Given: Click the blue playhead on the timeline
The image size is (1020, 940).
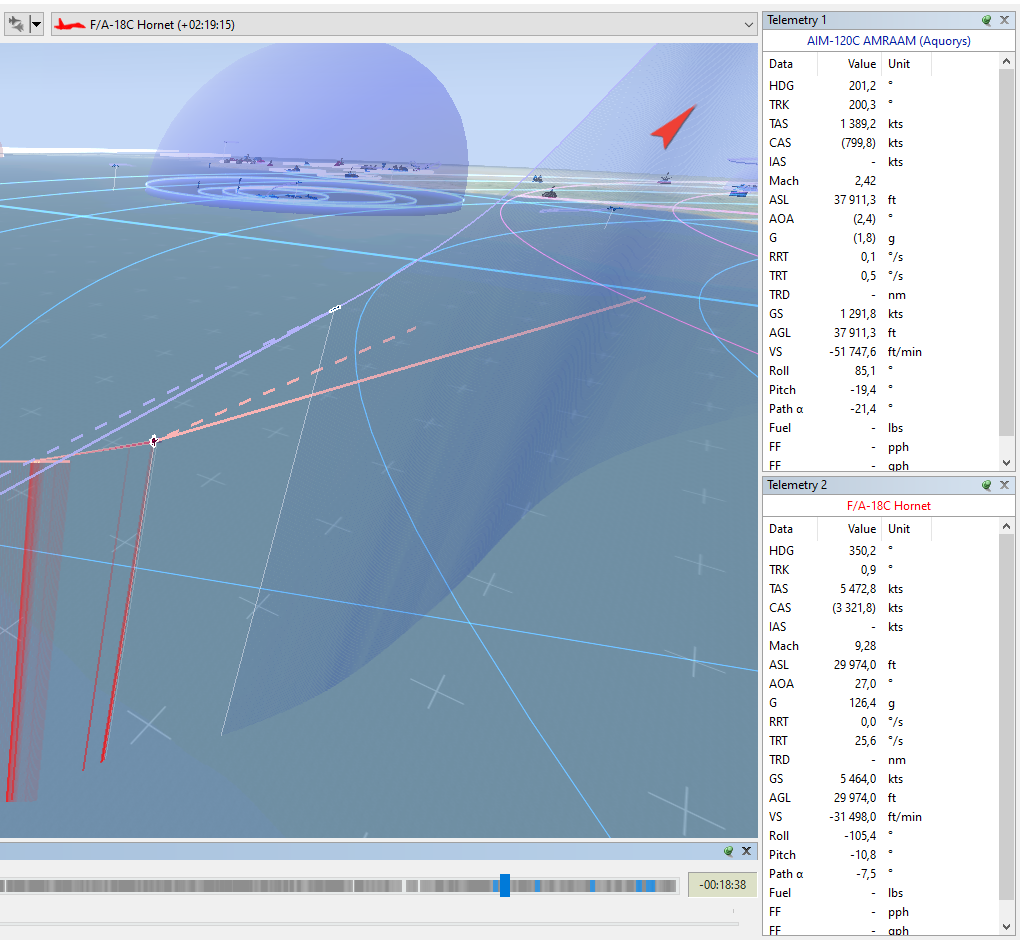Looking at the screenshot, I should click(x=505, y=885).
